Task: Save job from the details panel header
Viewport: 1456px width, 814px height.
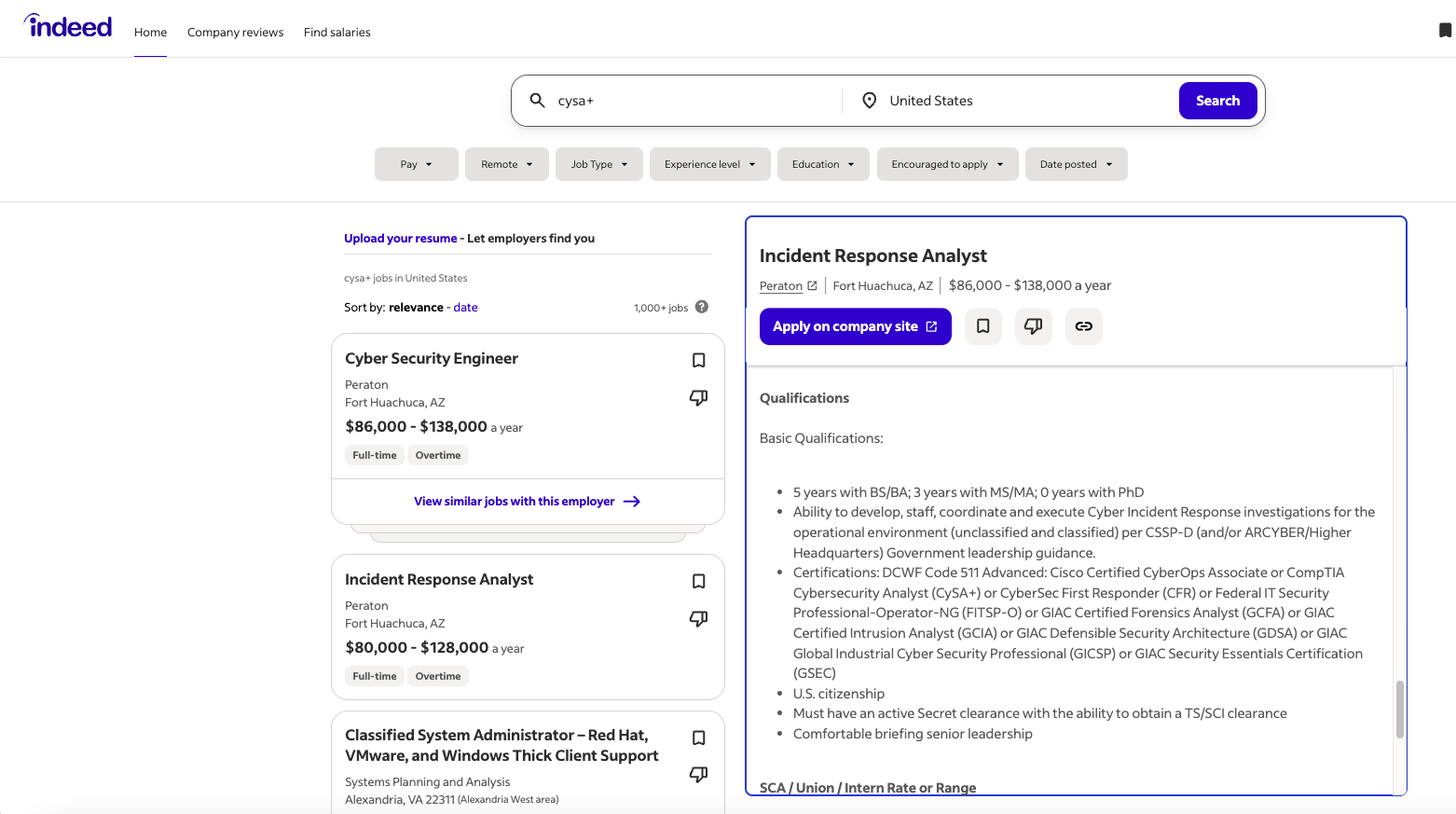Action: [x=982, y=326]
